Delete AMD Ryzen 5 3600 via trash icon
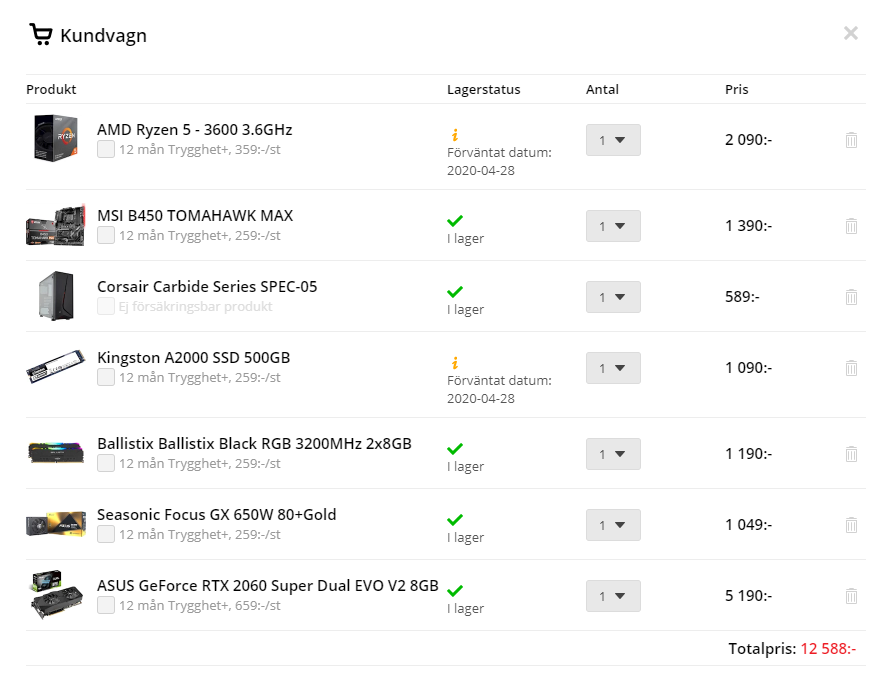896x677 pixels. click(x=851, y=140)
